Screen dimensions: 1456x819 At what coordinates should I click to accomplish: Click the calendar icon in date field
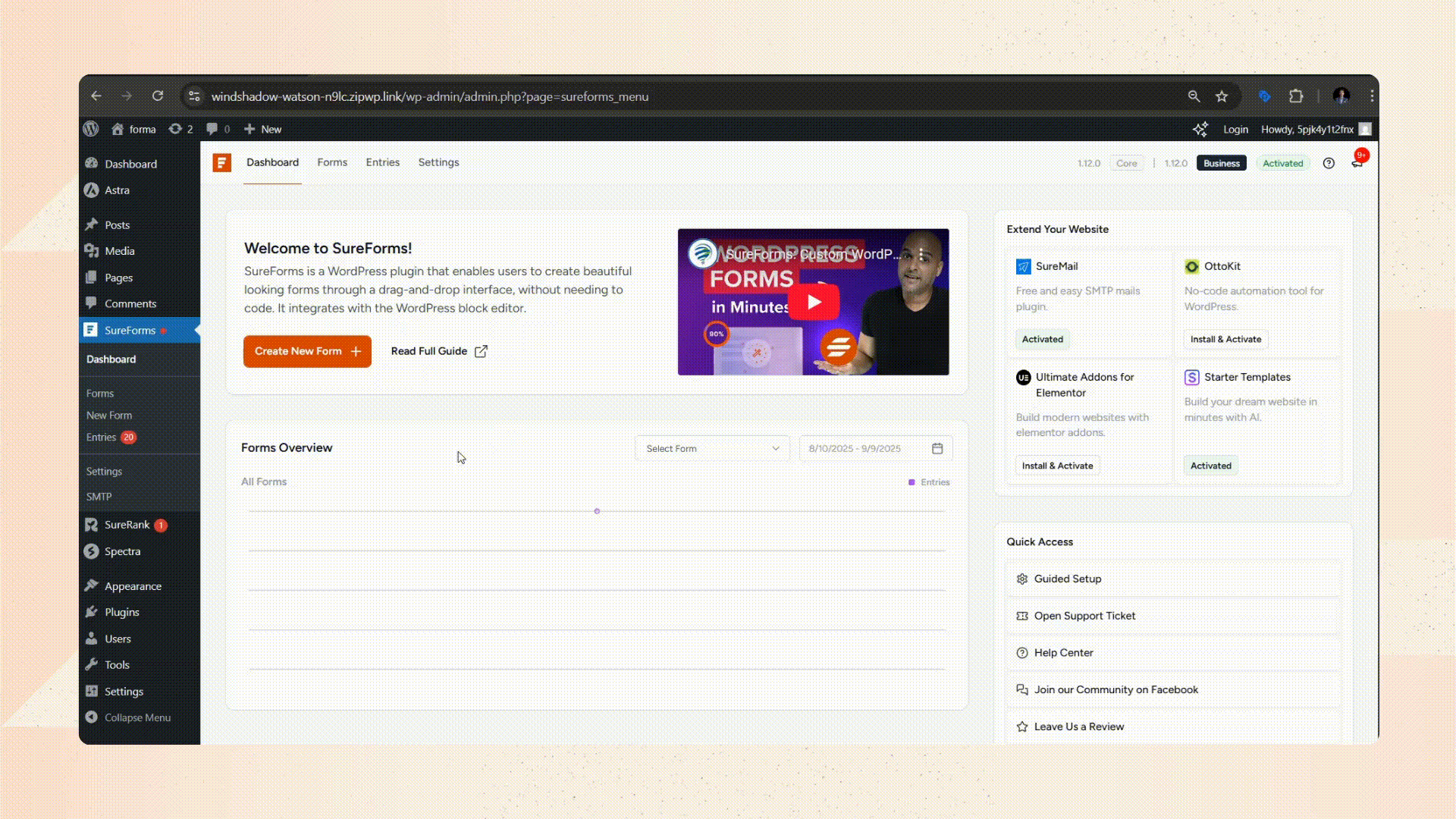(x=937, y=448)
